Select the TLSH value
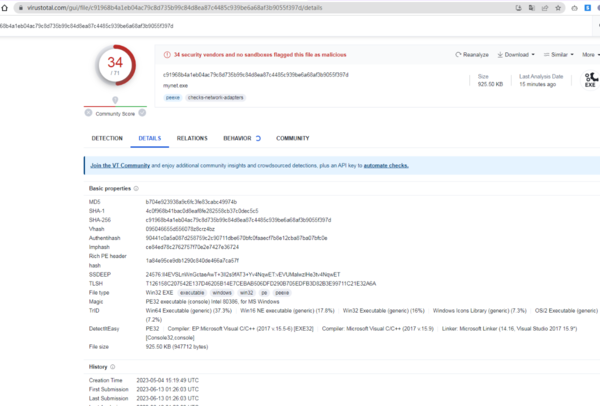The image size is (600, 406). (261, 284)
